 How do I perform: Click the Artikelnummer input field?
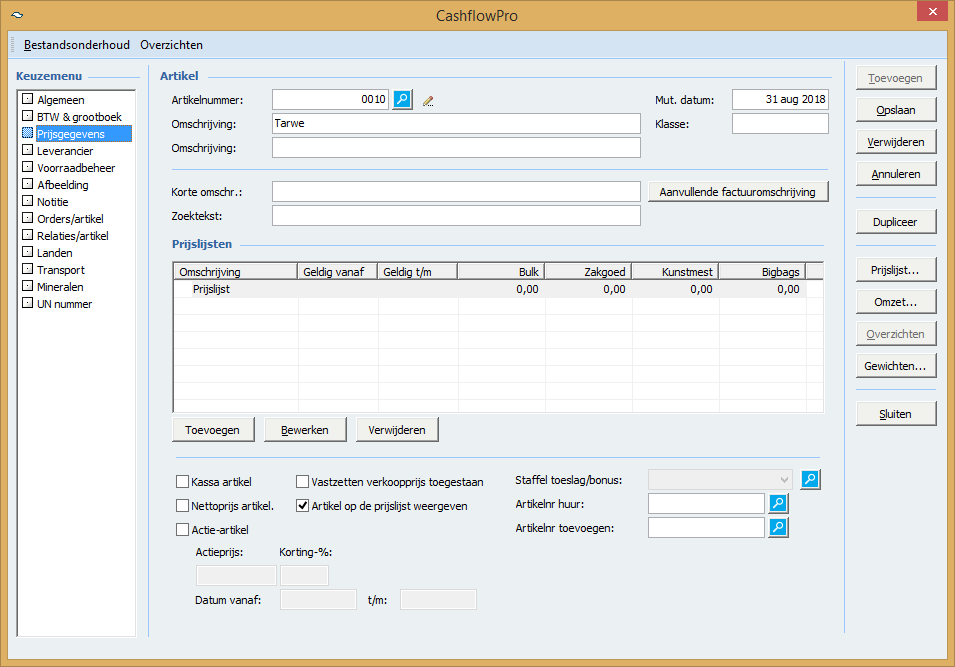pyautogui.click(x=330, y=99)
